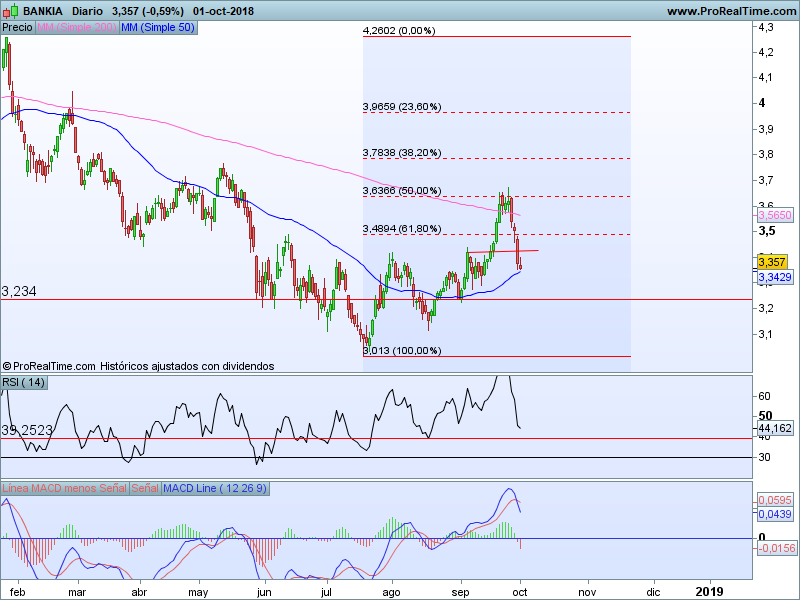
Task: Click the 3,8 price axis label
Action: pyautogui.click(x=766, y=154)
